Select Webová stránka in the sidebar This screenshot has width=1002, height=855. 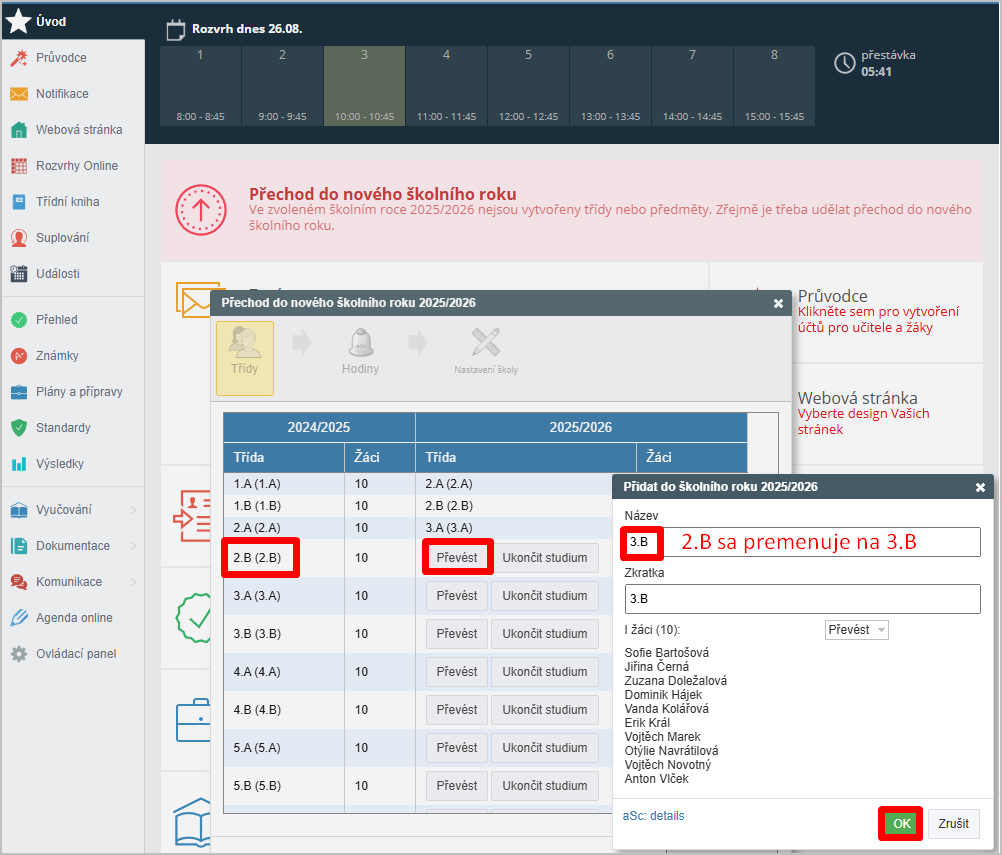click(78, 130)
